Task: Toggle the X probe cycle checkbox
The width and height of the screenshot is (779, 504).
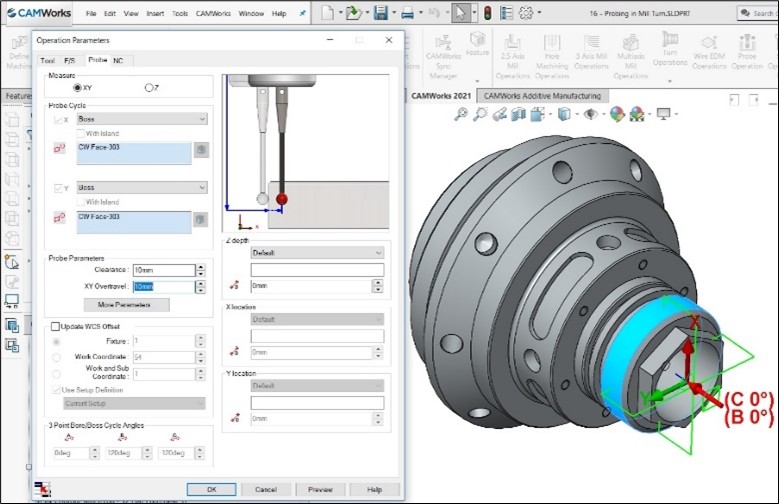Action: pos(58,120)
